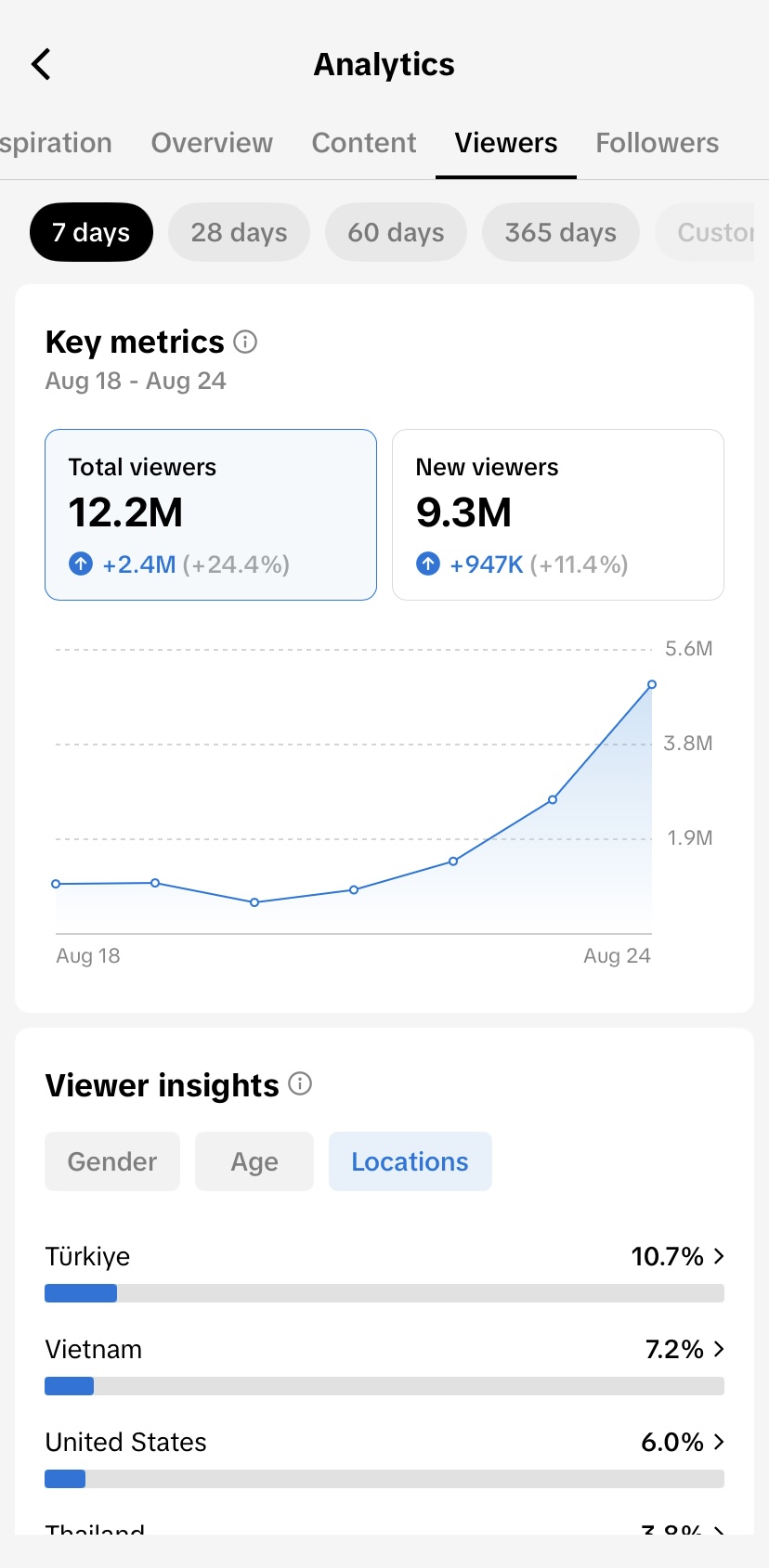Image resolution: width=769 pixels, height=1568 pixels.
Task: Select the New viewers metric card
Action: 558,514
